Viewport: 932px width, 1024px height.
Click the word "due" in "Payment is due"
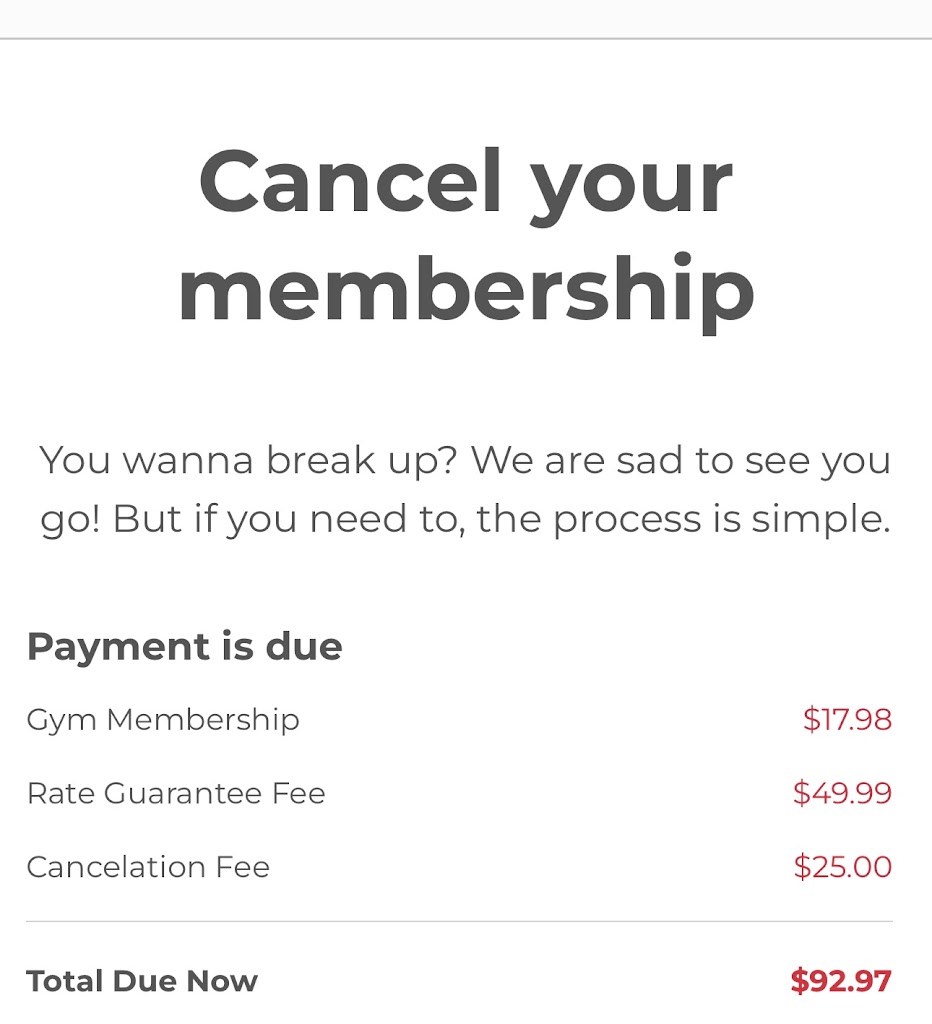[x=304, y=646]
